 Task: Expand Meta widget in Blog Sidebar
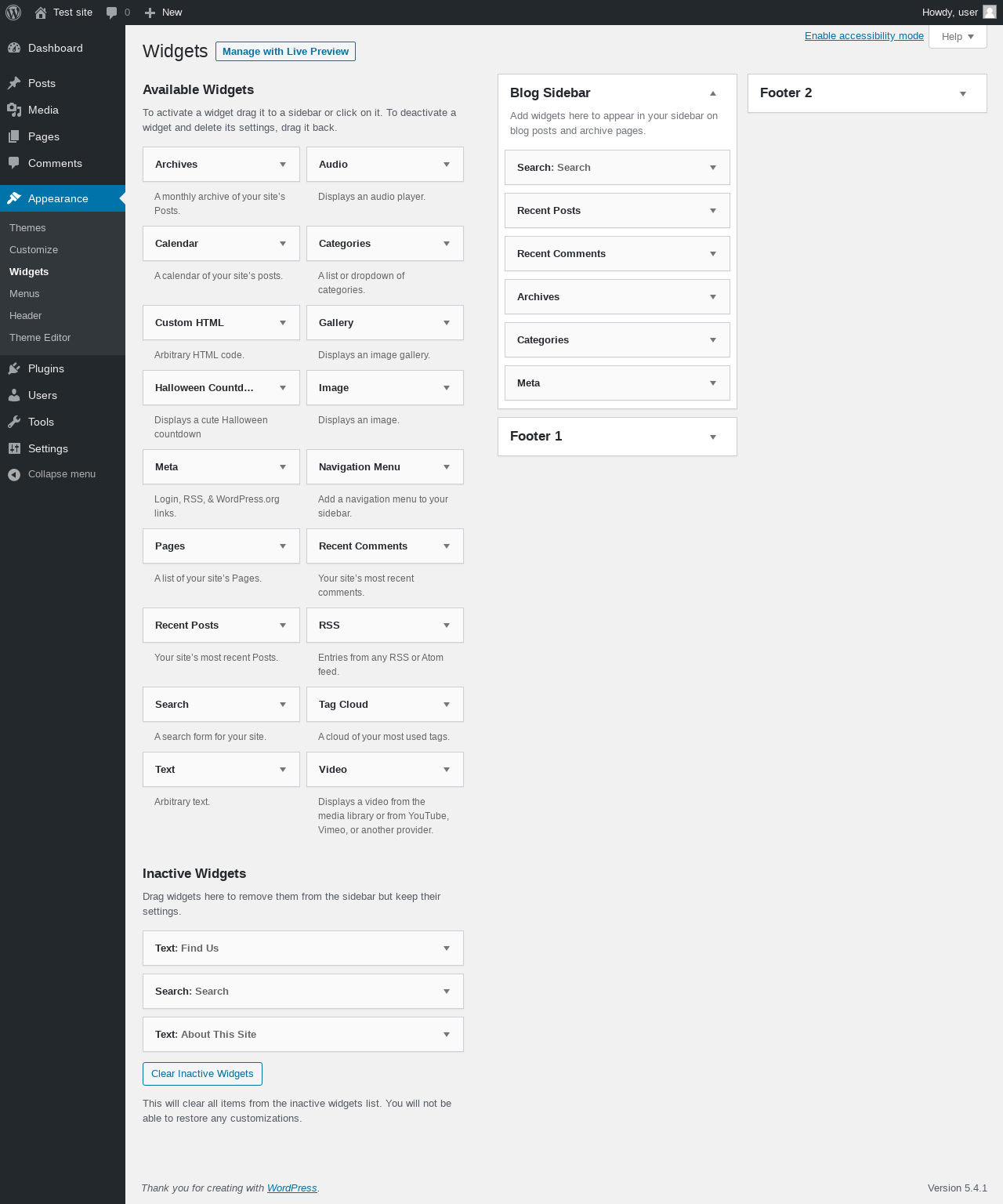(713, 383)
